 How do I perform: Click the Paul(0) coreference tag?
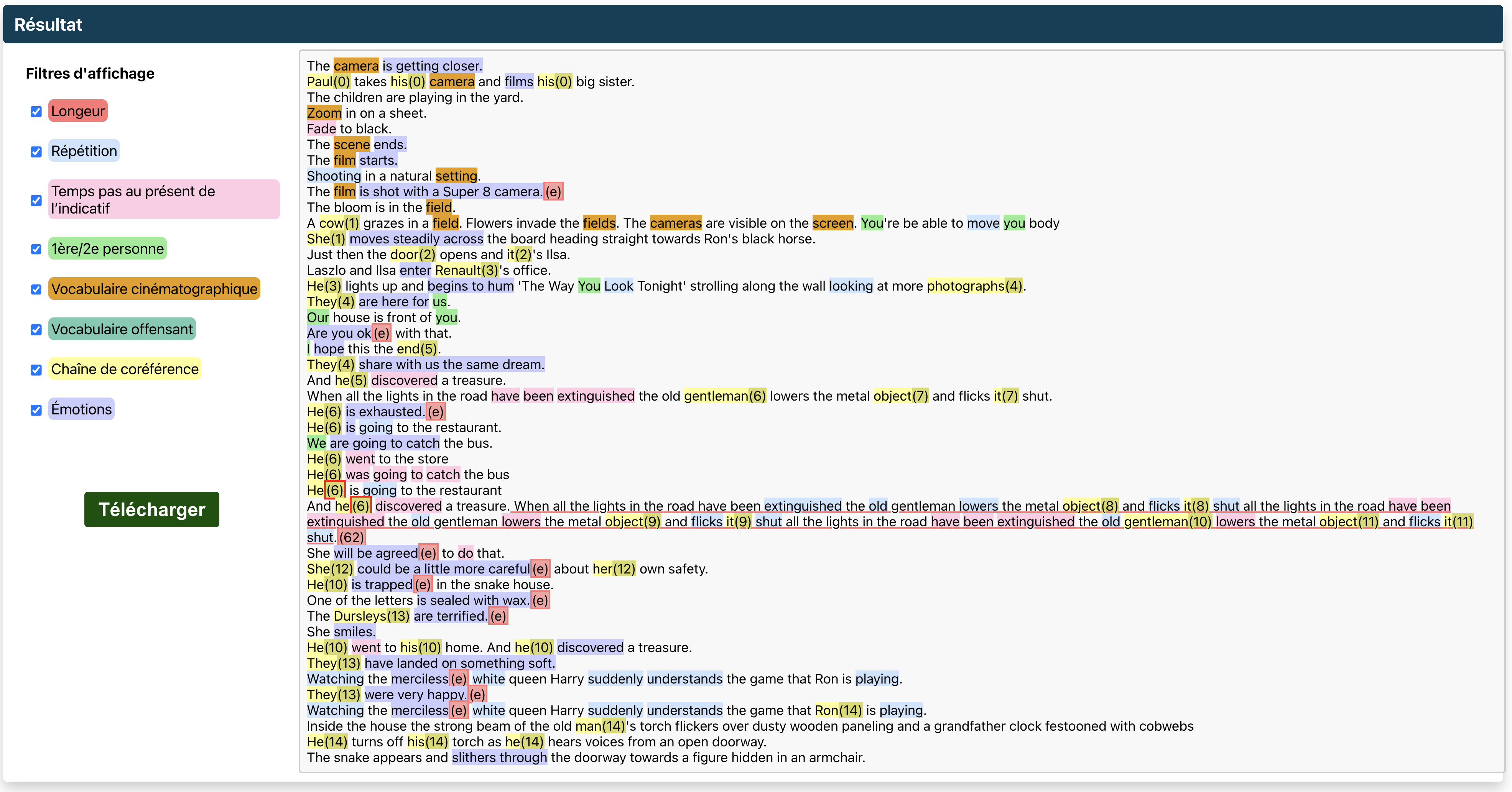[x=328, y=82]
